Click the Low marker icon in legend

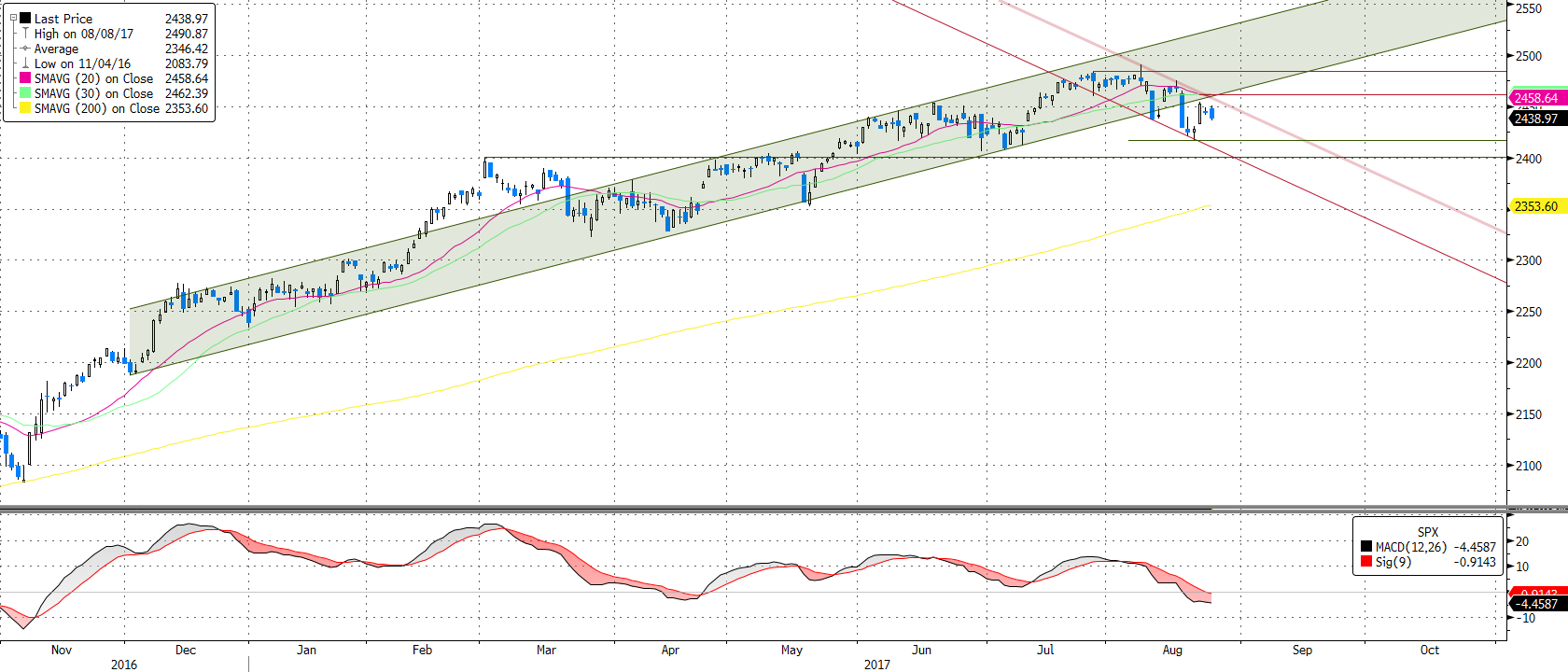tap(25, 63)
